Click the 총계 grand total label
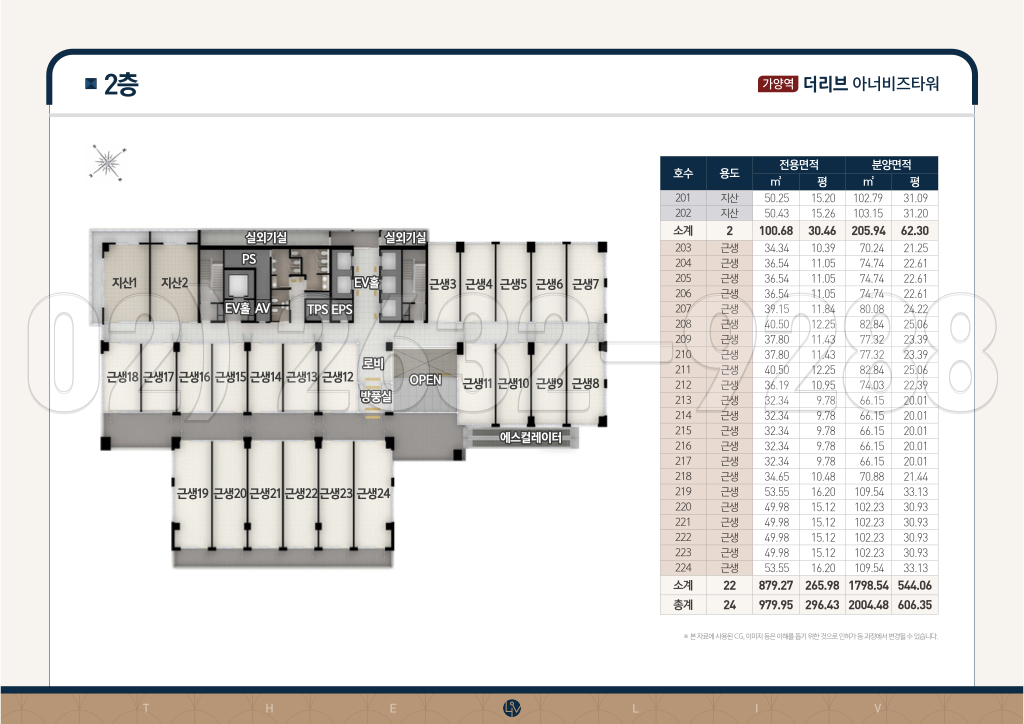 (683, 605)
